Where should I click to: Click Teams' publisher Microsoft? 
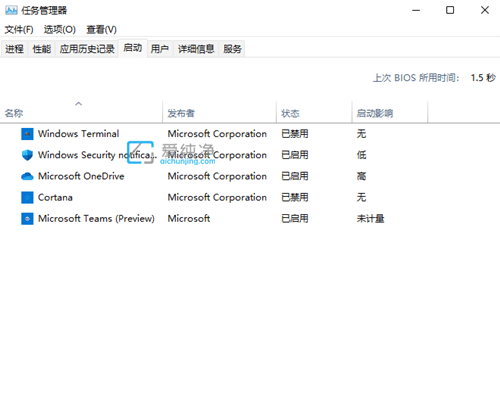tap(189, 219)
